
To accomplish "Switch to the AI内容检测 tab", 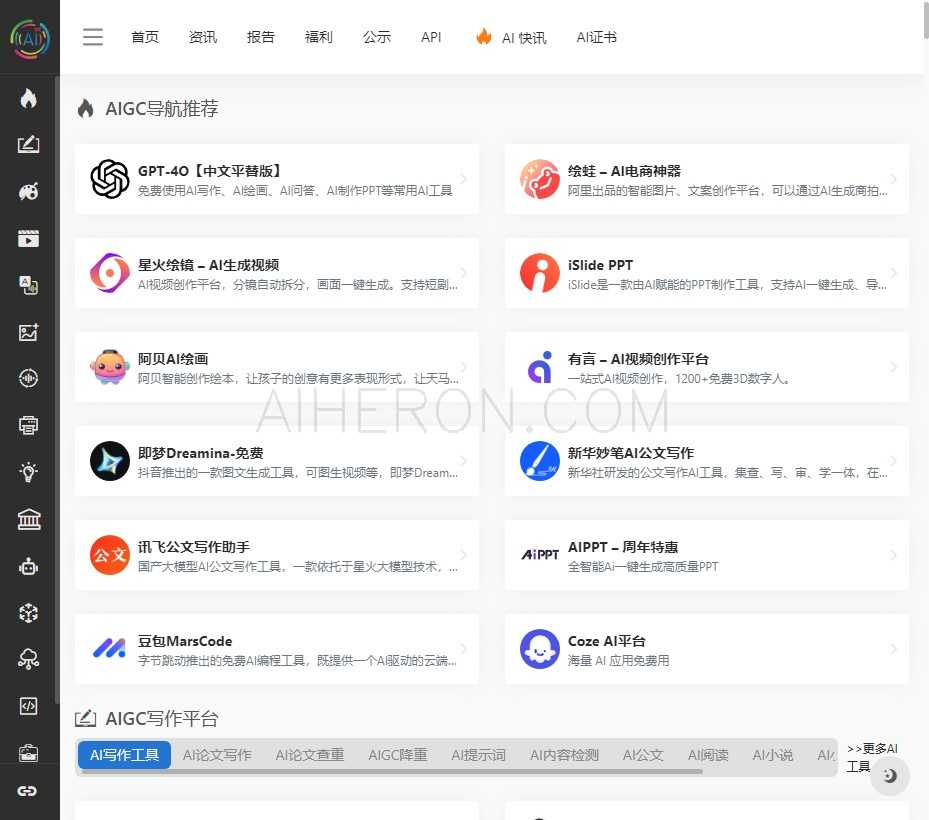I will (x=565, y=755).
